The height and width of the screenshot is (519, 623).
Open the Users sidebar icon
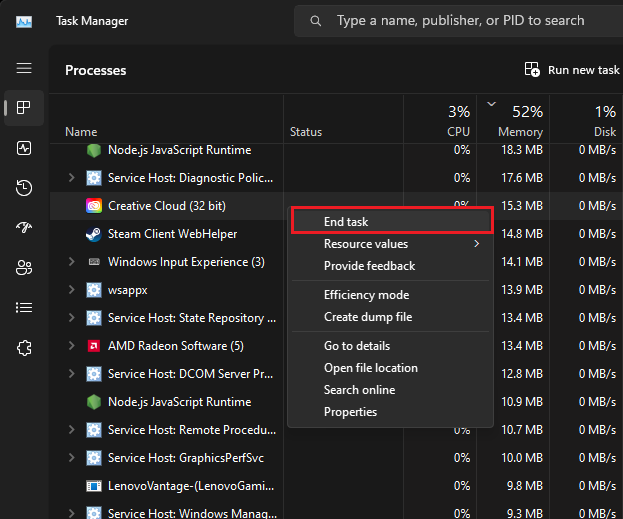coord(24,268)
